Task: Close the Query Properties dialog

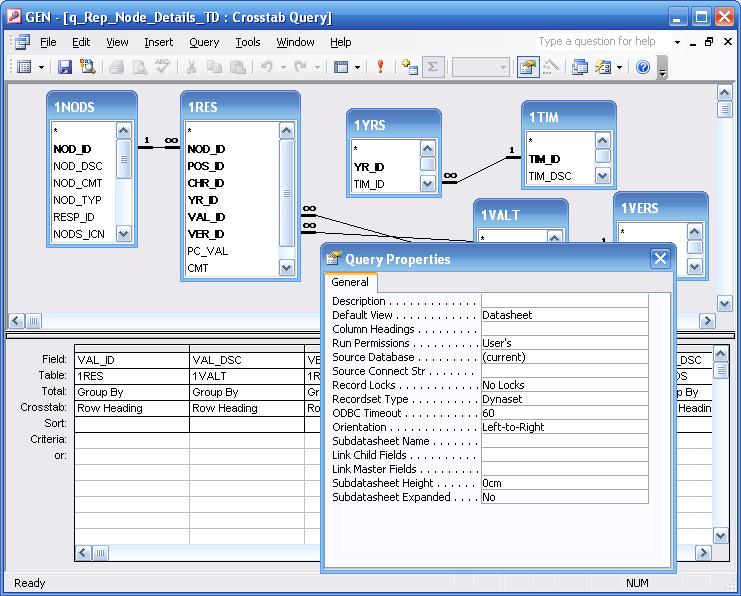Action: click(x=660, y=259)
